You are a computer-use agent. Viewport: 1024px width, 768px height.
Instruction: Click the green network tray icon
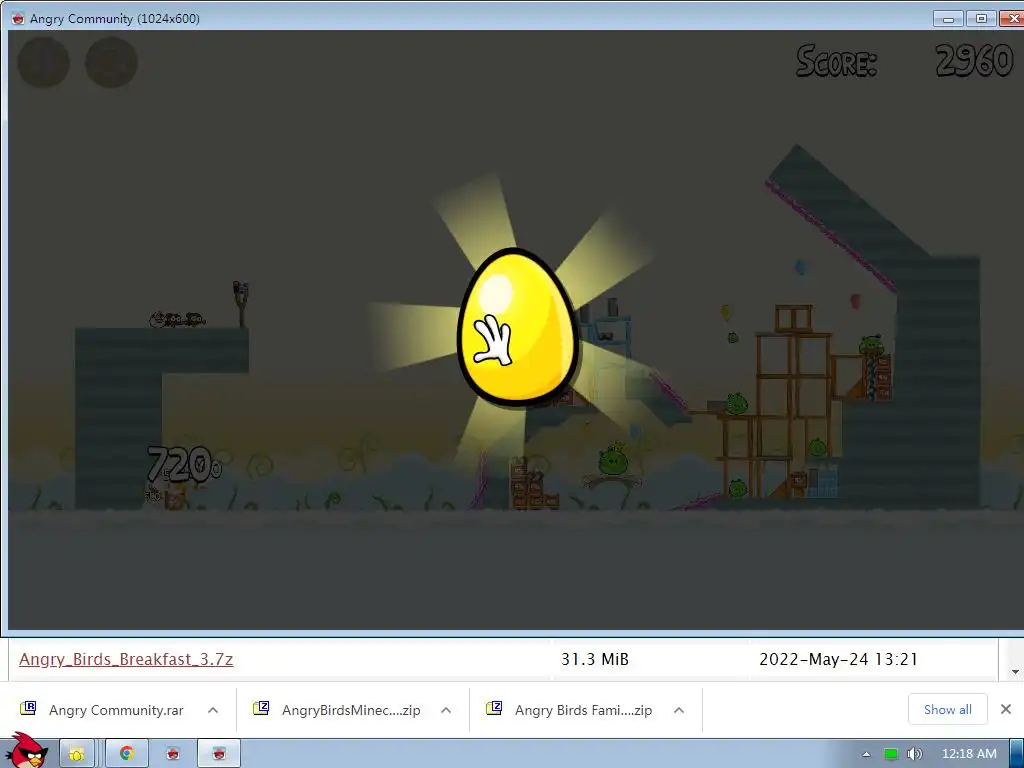[891, 754]
